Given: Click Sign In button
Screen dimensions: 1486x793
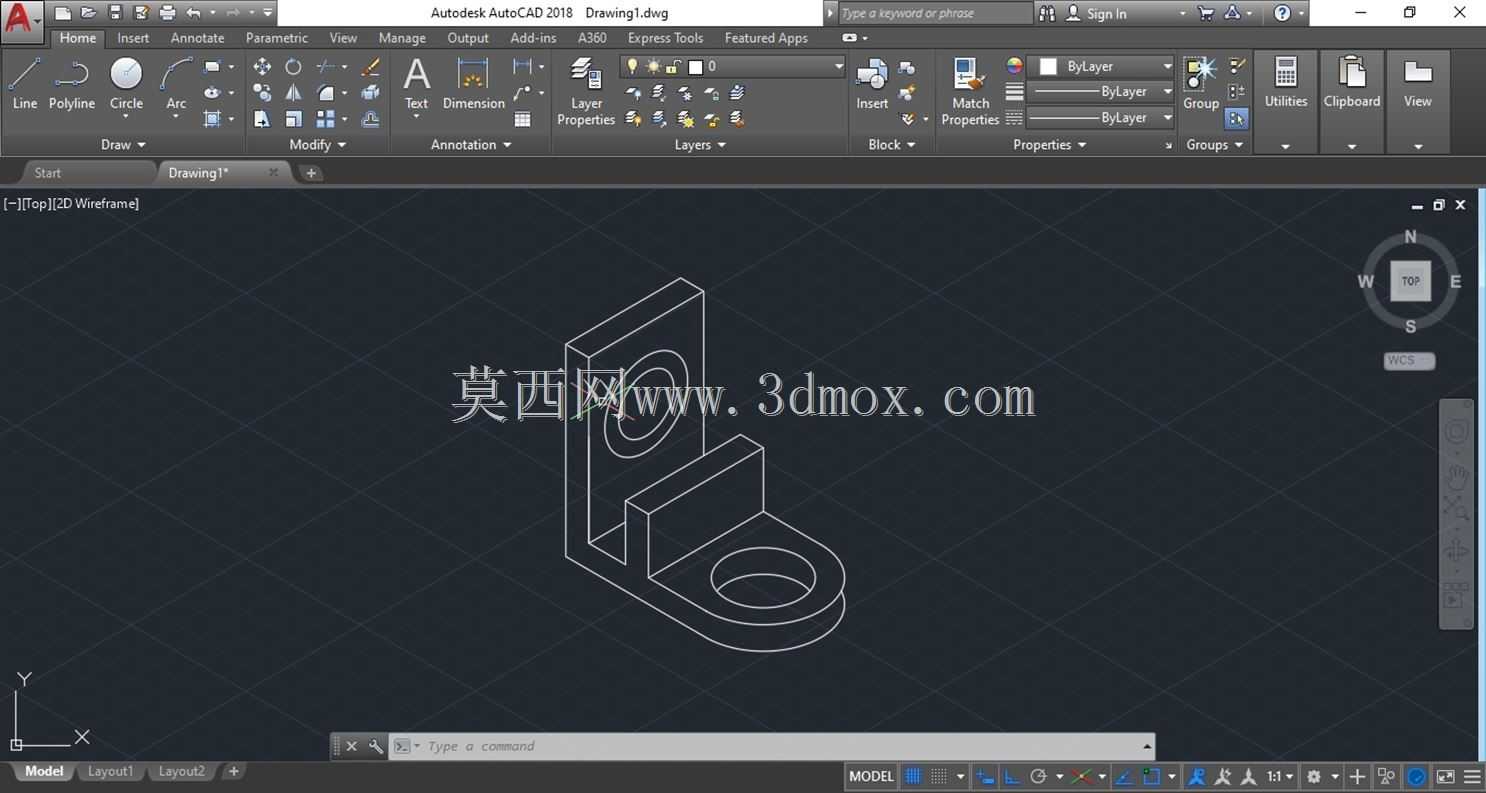Looking at the screenshot, I should (x=1106, y=14).
